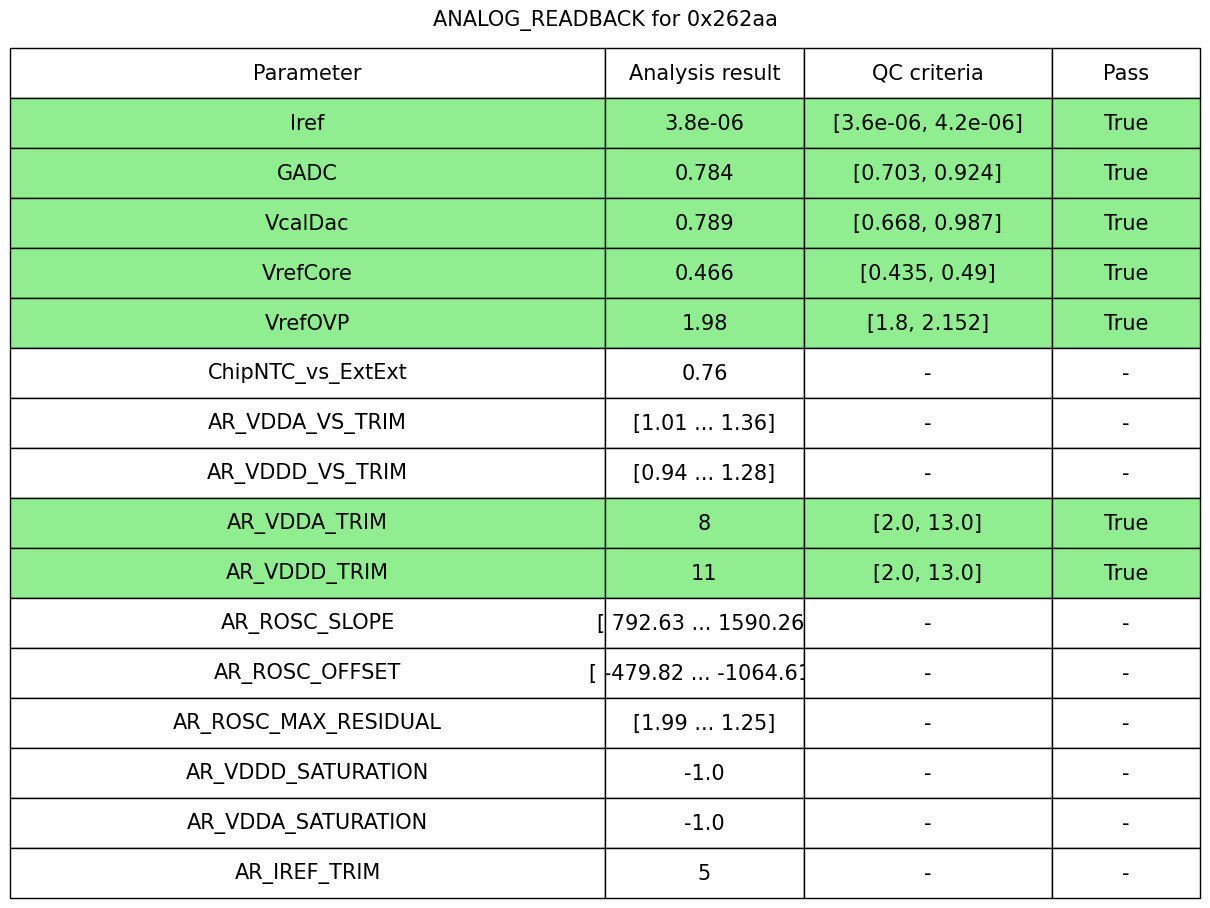Click the ANALOG_READBACK title text
This screenshot has width=1210, height=908.
point(605,19)
